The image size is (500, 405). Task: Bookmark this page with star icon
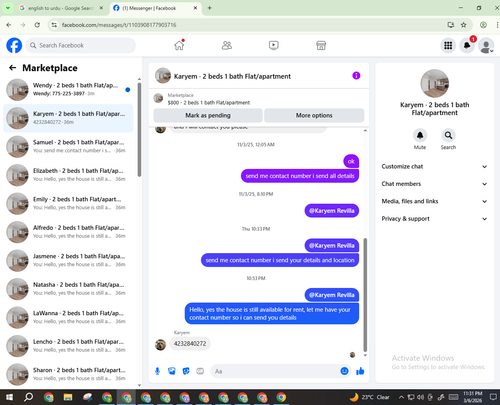(x=464, y=25)
